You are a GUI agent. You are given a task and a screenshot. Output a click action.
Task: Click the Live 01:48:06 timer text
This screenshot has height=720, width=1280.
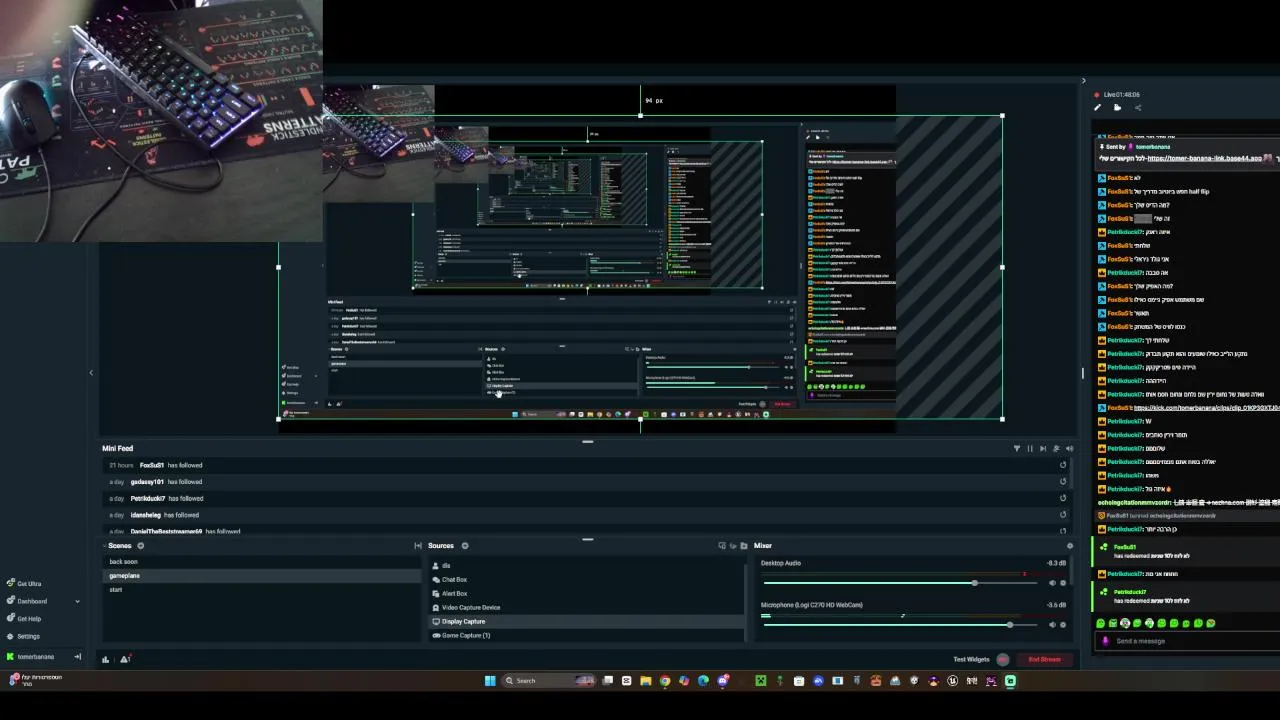pos(1122,95)
